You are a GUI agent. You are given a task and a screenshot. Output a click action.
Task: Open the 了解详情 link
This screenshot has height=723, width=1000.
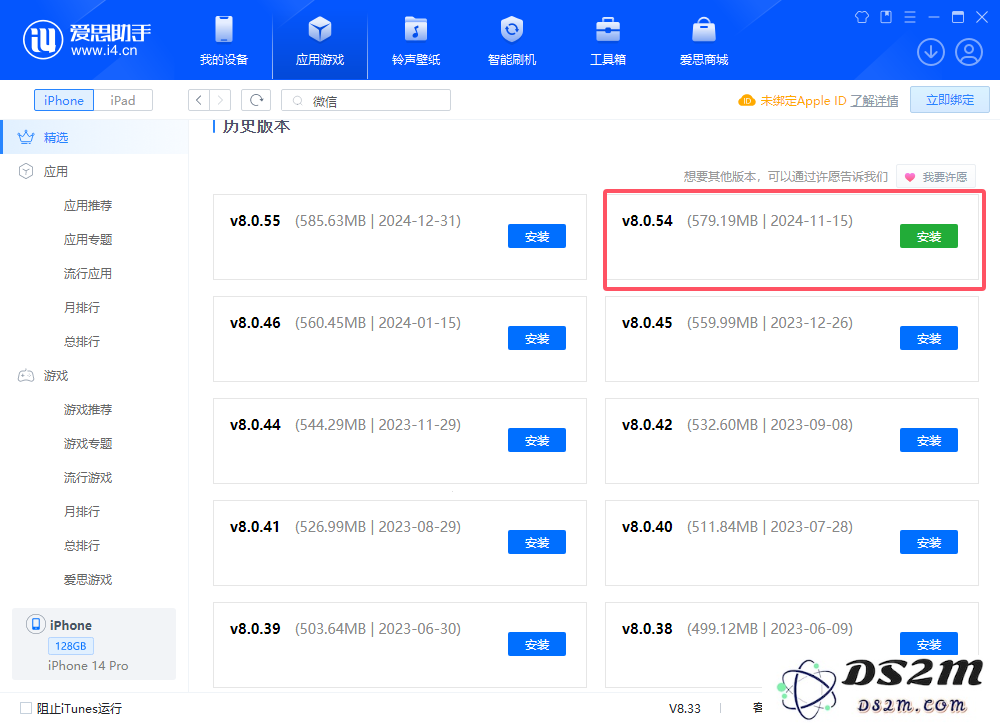[x=874, y=101]
